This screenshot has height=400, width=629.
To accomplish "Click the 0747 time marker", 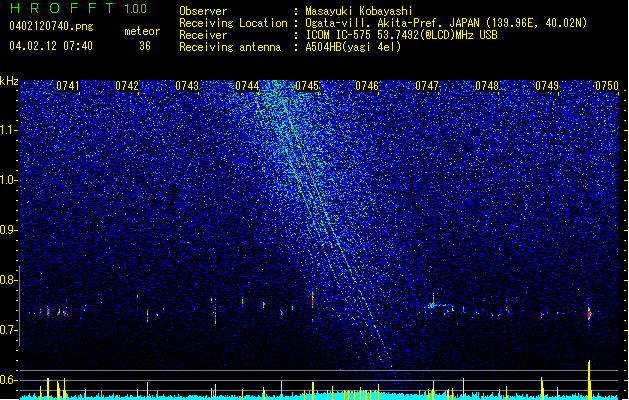I will pos(427,86).
